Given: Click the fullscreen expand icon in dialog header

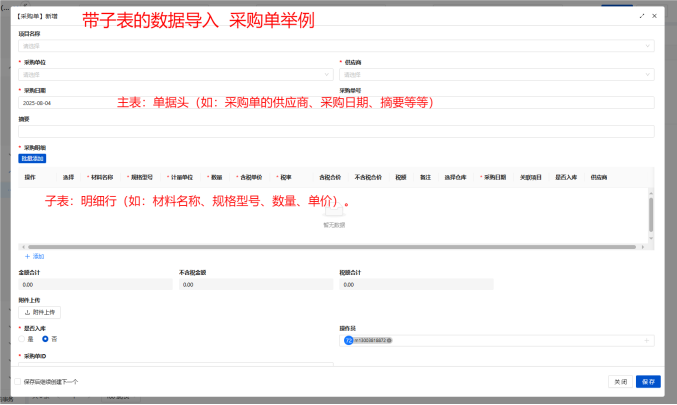Looking at the screenshot, I should (641, 17).
